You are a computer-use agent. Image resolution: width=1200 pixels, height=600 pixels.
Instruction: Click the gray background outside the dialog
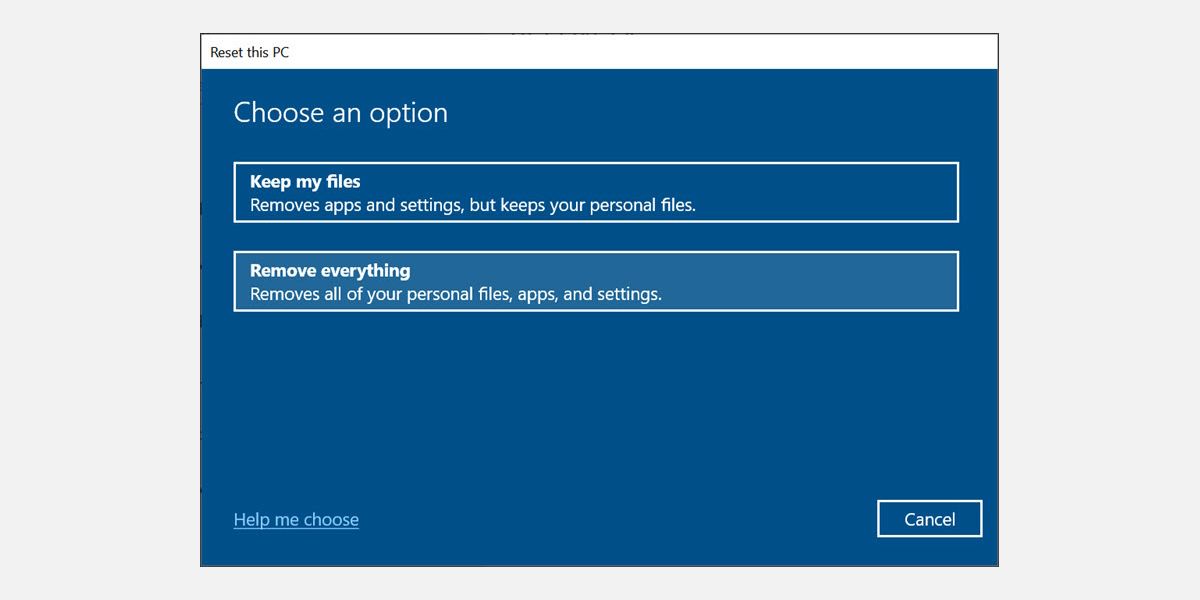(100, 300)
